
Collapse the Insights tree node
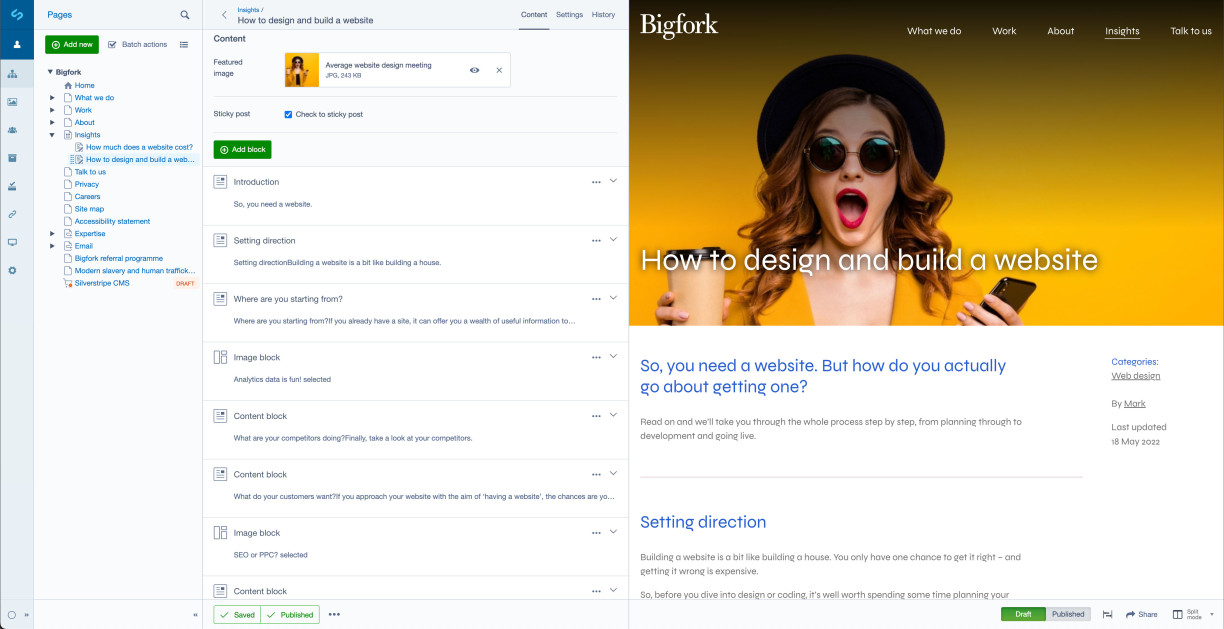click(52, 135)
